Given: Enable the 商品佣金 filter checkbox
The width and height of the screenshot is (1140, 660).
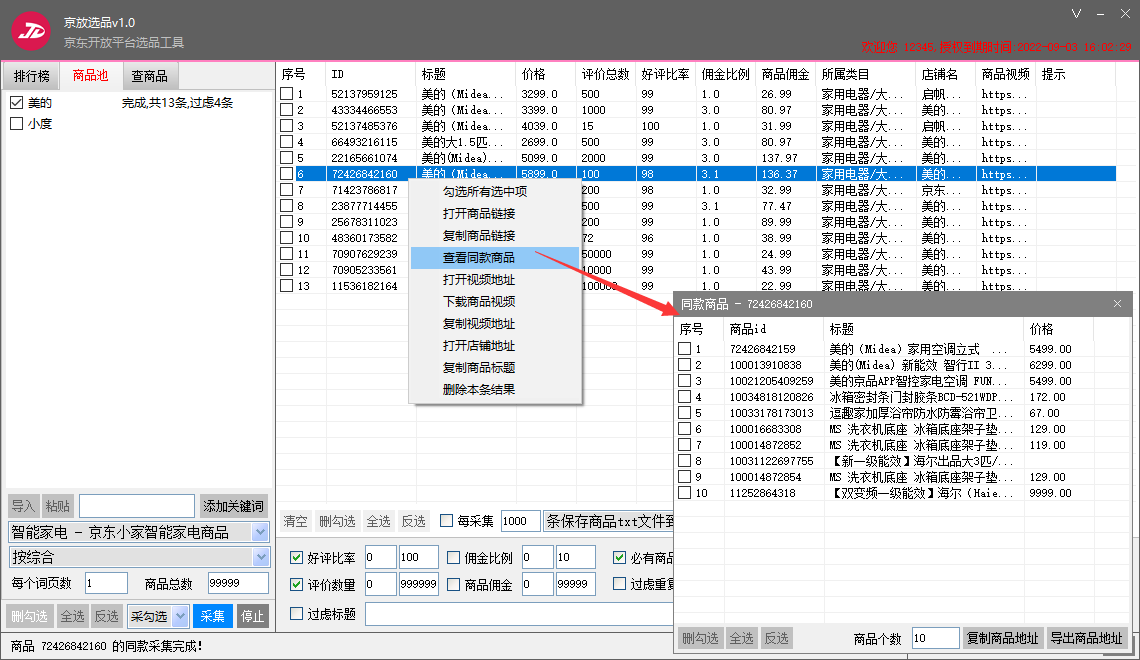Looking at the screenshot, I should [x=453, y=584].
